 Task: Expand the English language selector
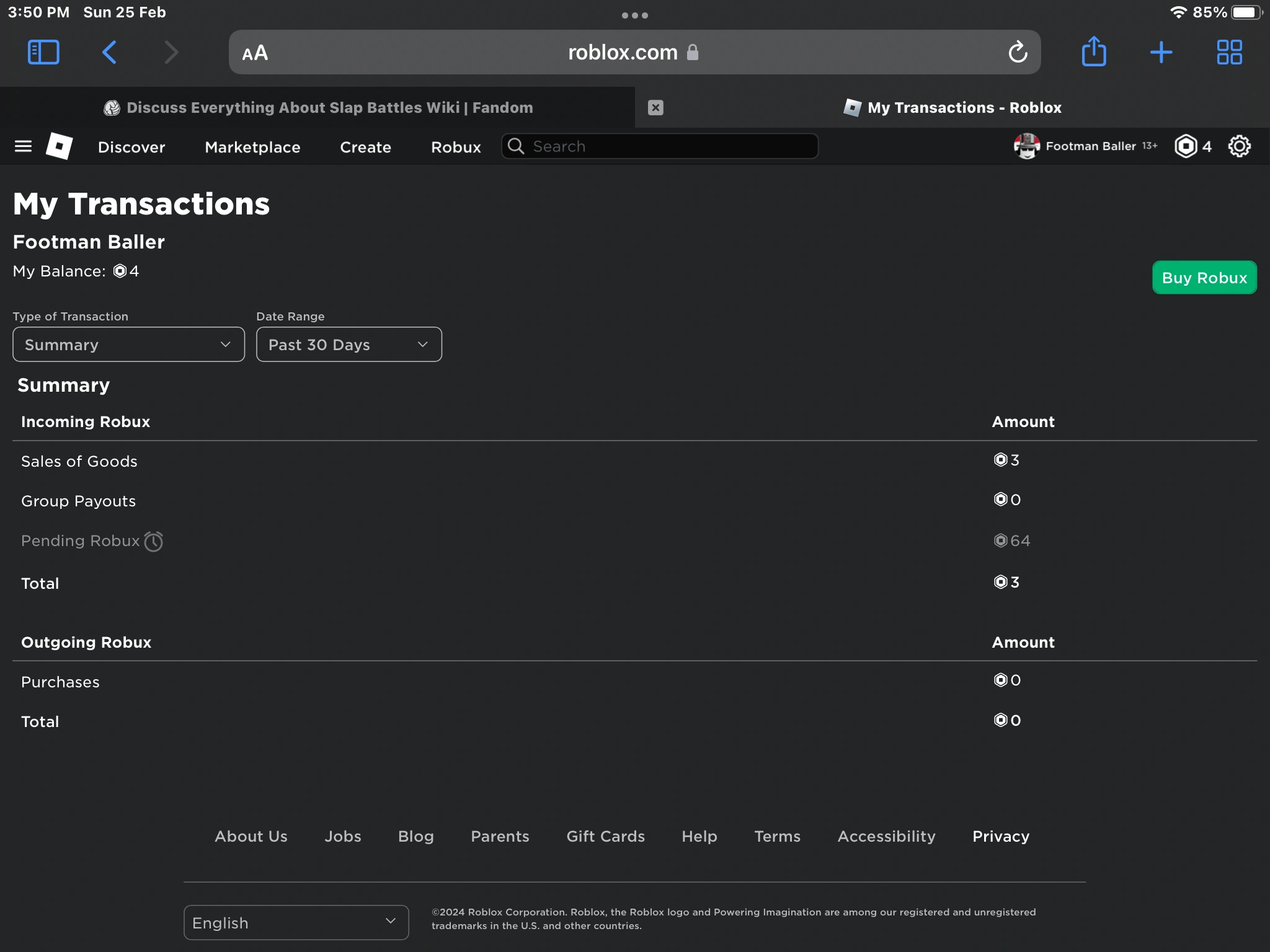click(x=296, y=922)
